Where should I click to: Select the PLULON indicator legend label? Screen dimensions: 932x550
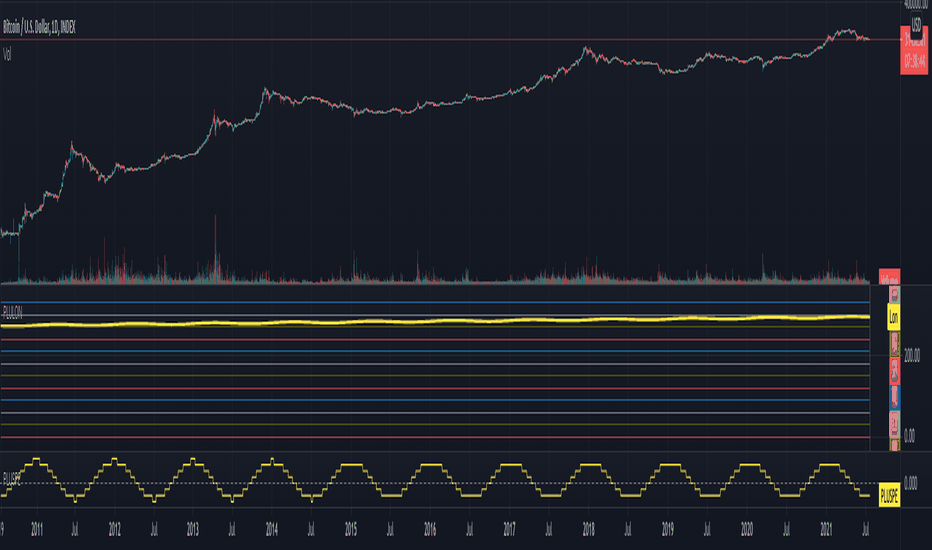pos(12,312)
